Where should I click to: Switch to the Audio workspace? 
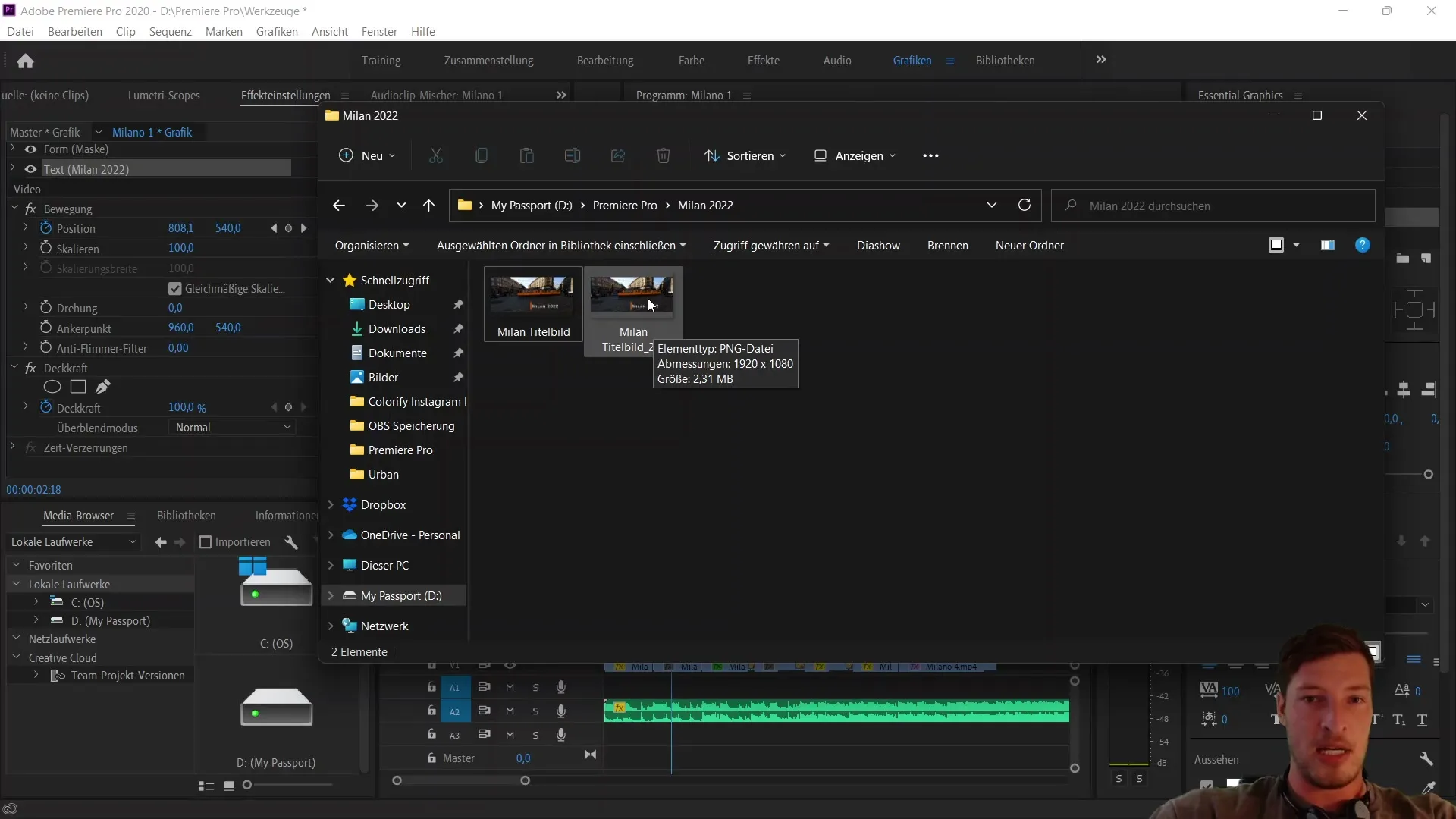(837, 61)
